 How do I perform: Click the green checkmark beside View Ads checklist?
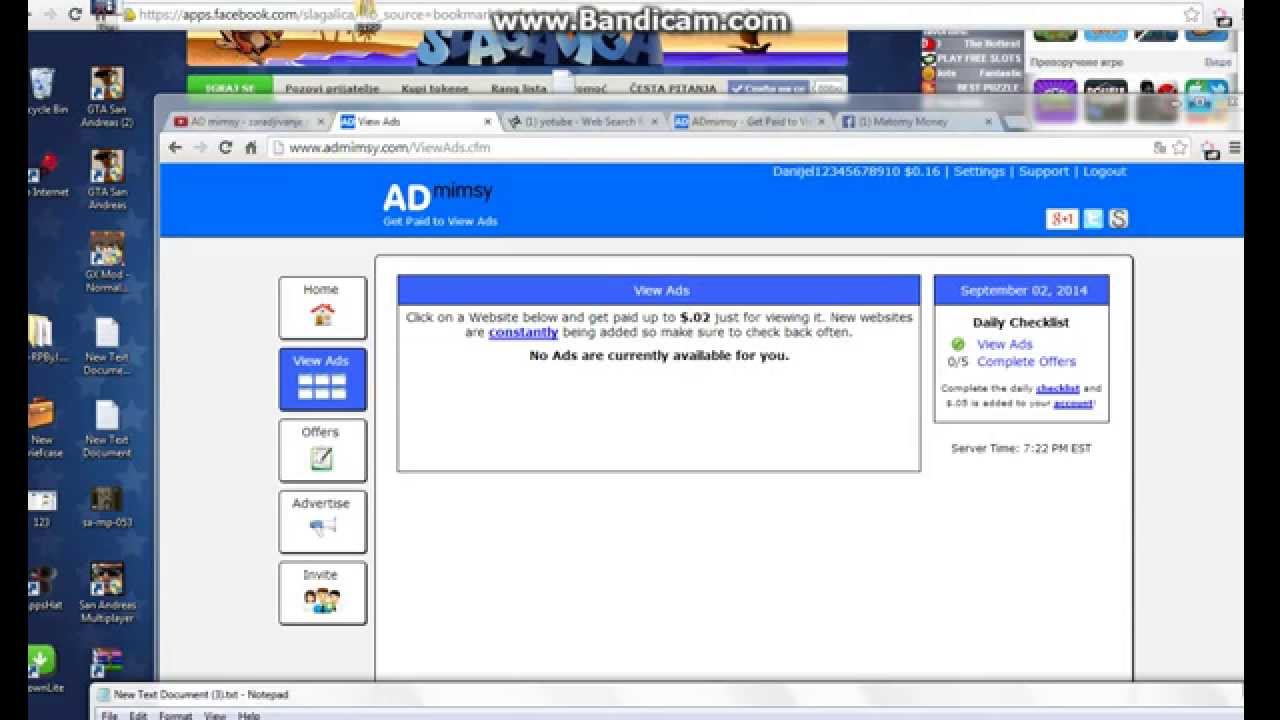(x=958, y=344)
